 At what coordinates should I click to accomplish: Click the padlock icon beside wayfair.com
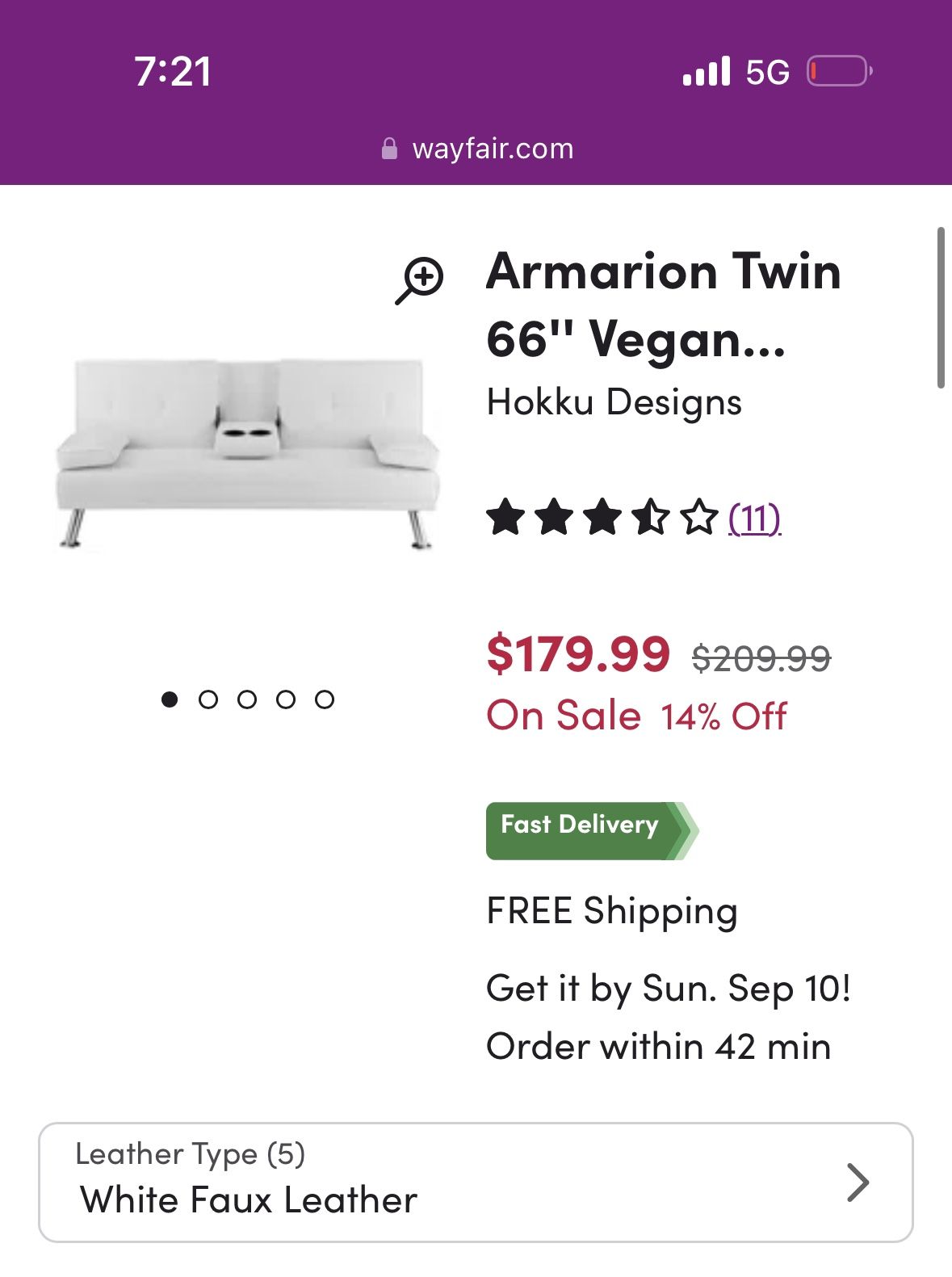coord(390,148)
